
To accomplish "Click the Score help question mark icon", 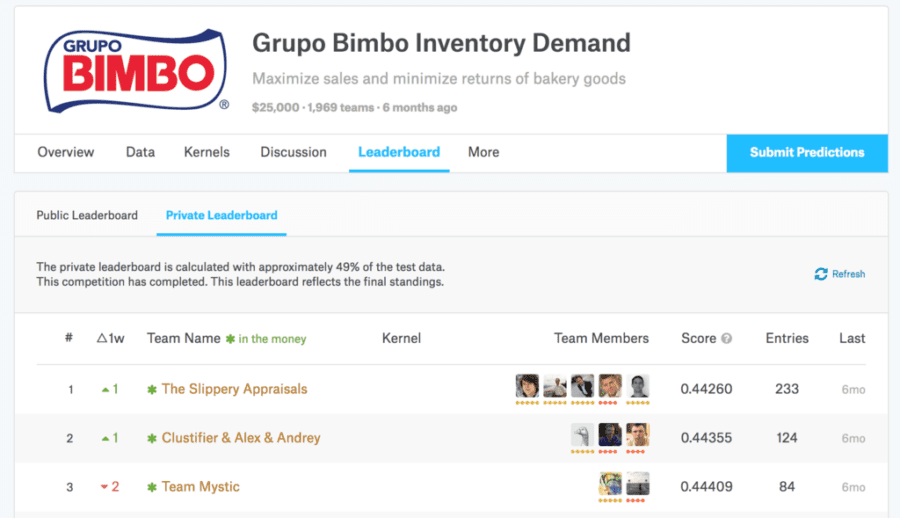I will 727,339.
